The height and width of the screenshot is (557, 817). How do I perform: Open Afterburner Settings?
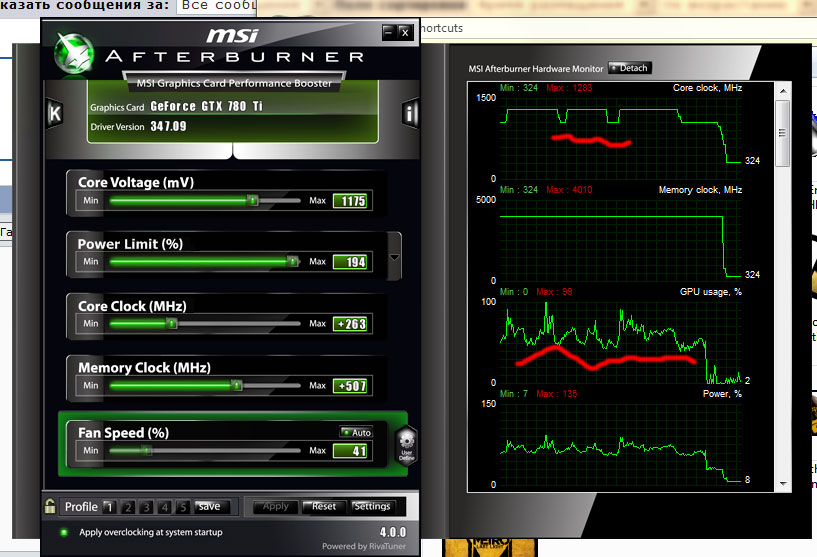coord(372,506)
